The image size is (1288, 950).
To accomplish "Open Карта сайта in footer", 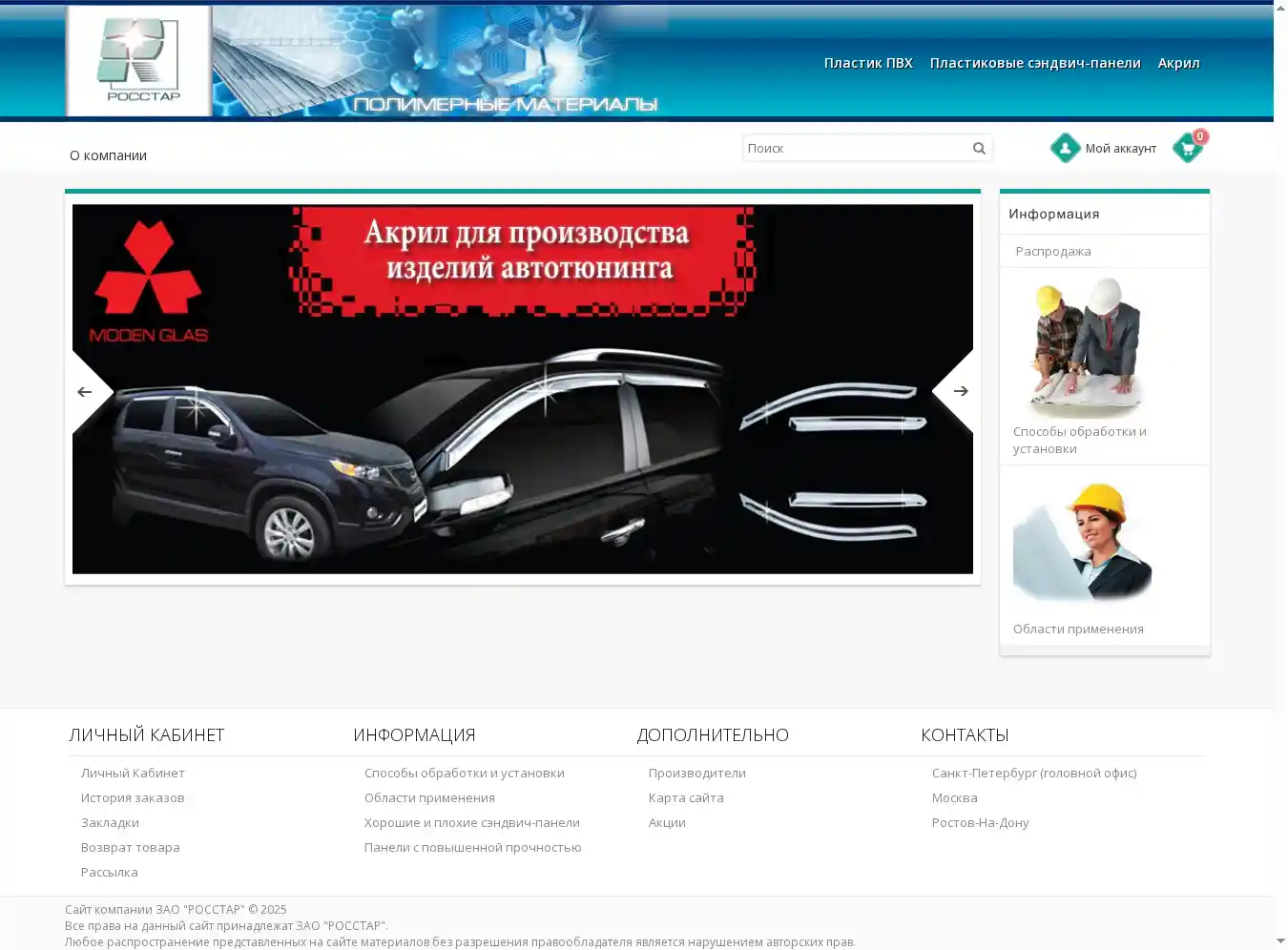I will (x=686, y=797).
